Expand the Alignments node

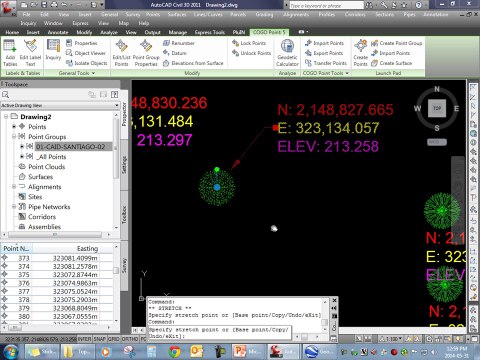[x=14, y=187]
